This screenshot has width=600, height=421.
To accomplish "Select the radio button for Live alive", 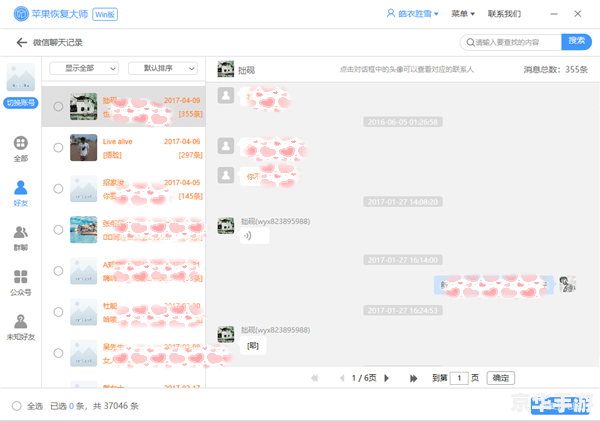I will point(58,147).
